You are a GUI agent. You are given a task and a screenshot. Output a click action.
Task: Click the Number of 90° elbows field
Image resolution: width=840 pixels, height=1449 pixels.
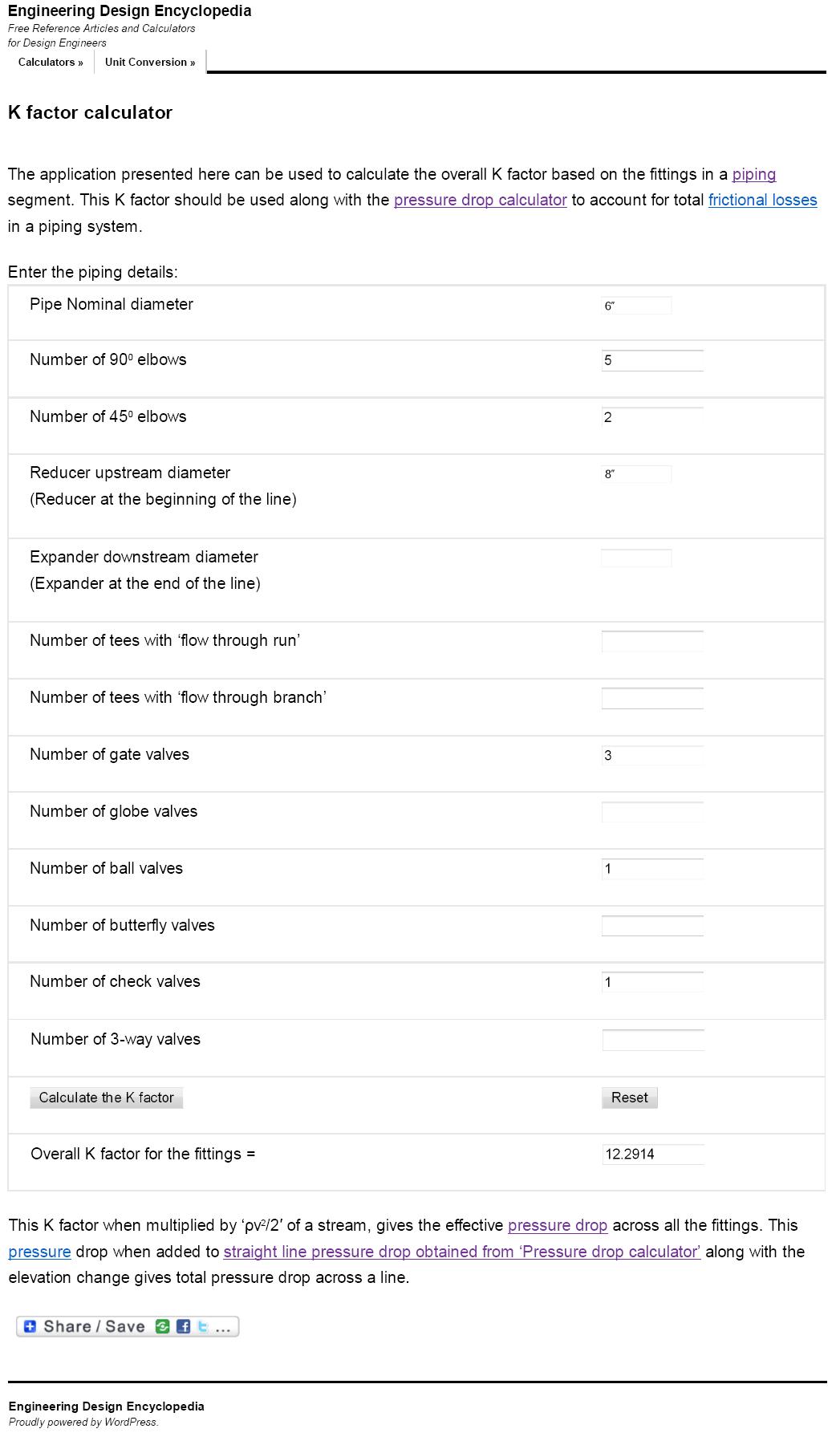click(652, 360)
